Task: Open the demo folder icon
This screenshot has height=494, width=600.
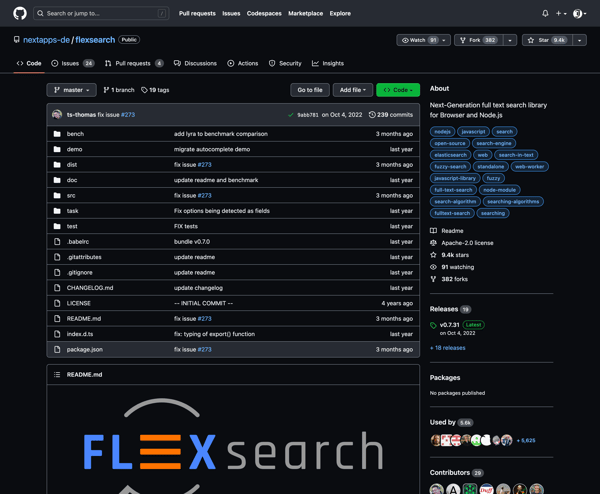Action: click(57, 149)
